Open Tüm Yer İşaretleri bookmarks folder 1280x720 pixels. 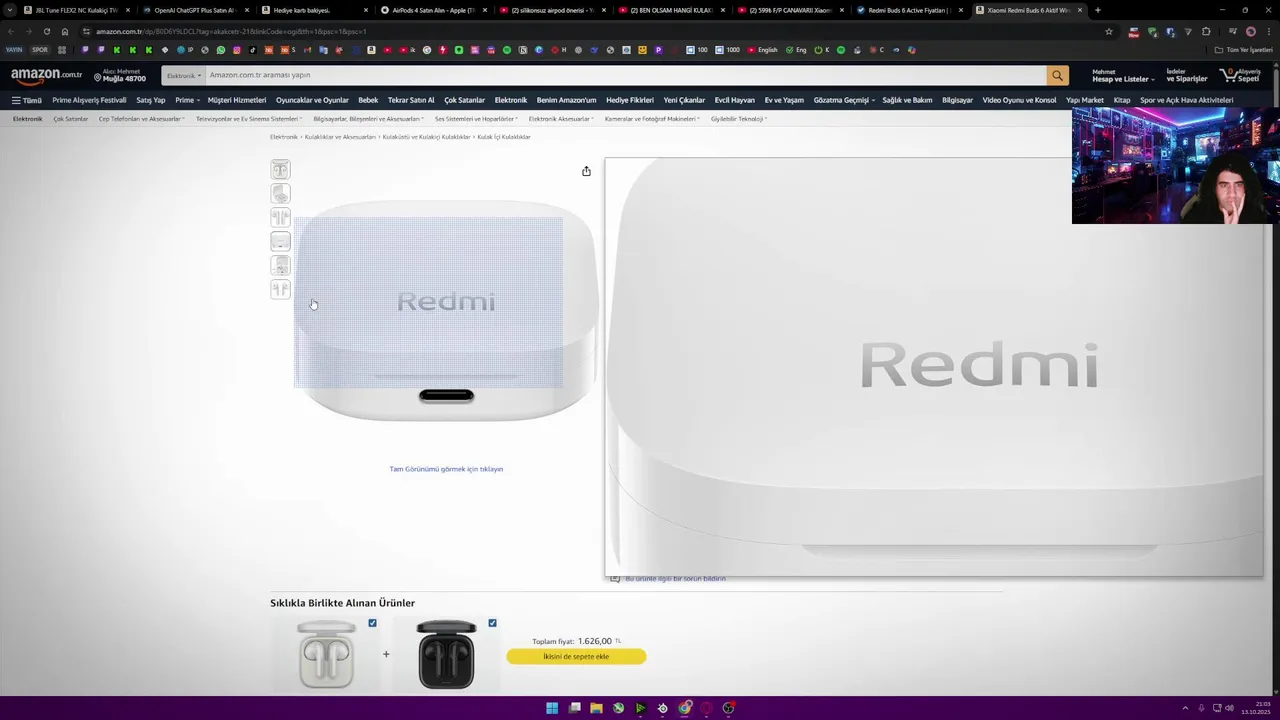click(x=1244, y=50)
